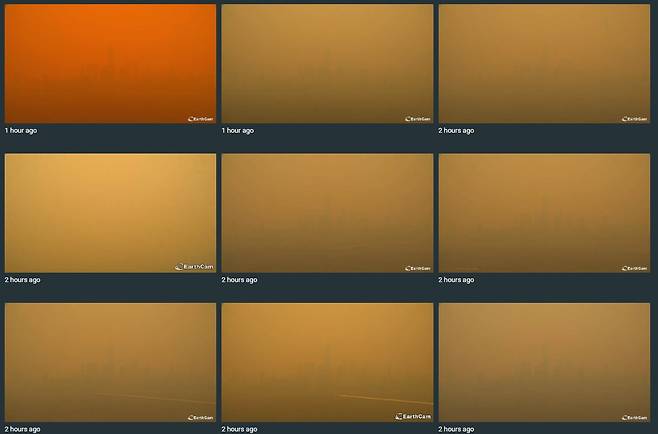Open the bottom-middle thumbnail image
The width and height of the screenshot is (658, 434).
[327, 362]
